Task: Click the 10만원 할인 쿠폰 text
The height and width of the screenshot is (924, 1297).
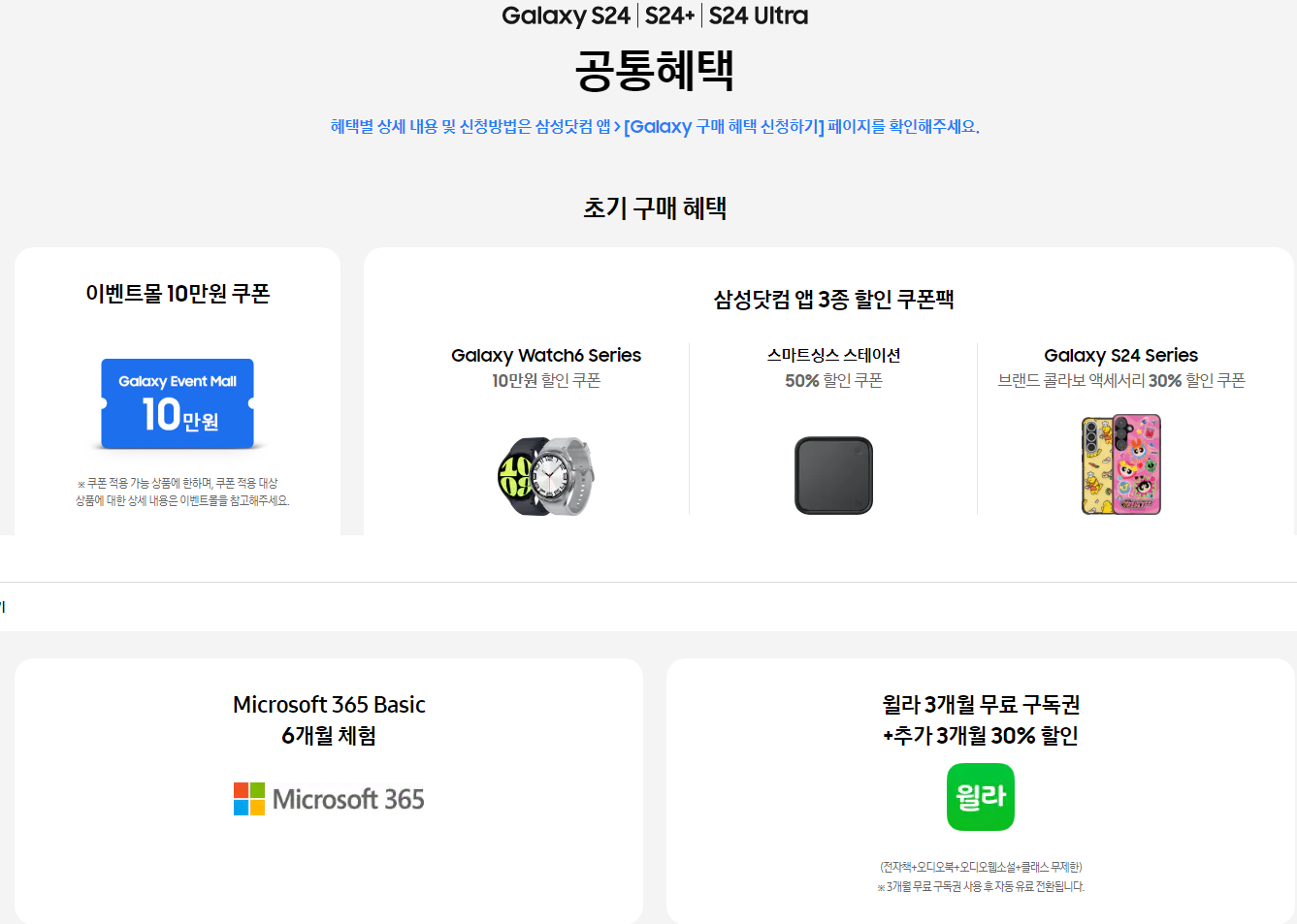Action: (x=546, y=381)
